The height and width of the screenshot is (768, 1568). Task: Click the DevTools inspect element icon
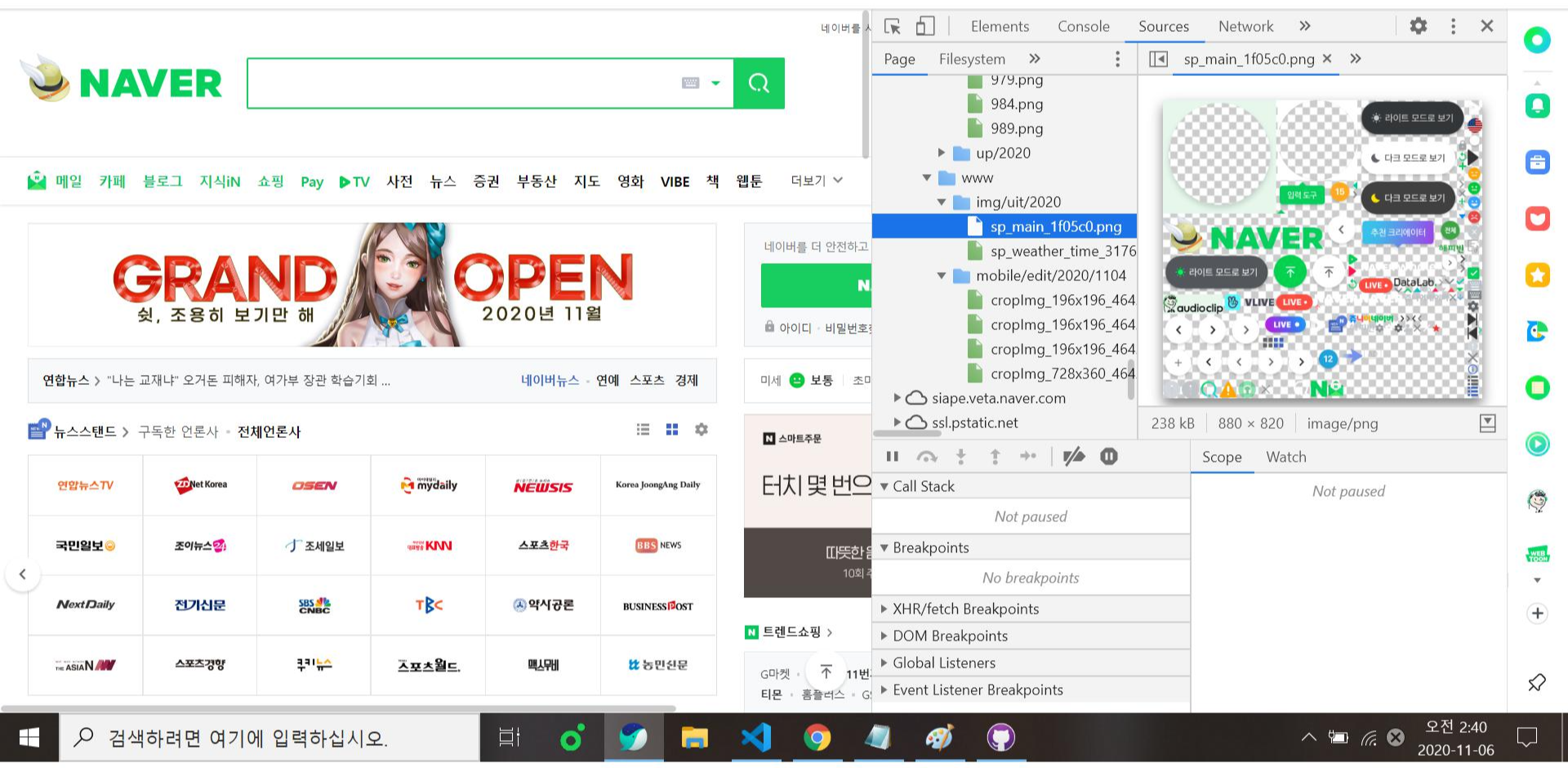[892, 26]
